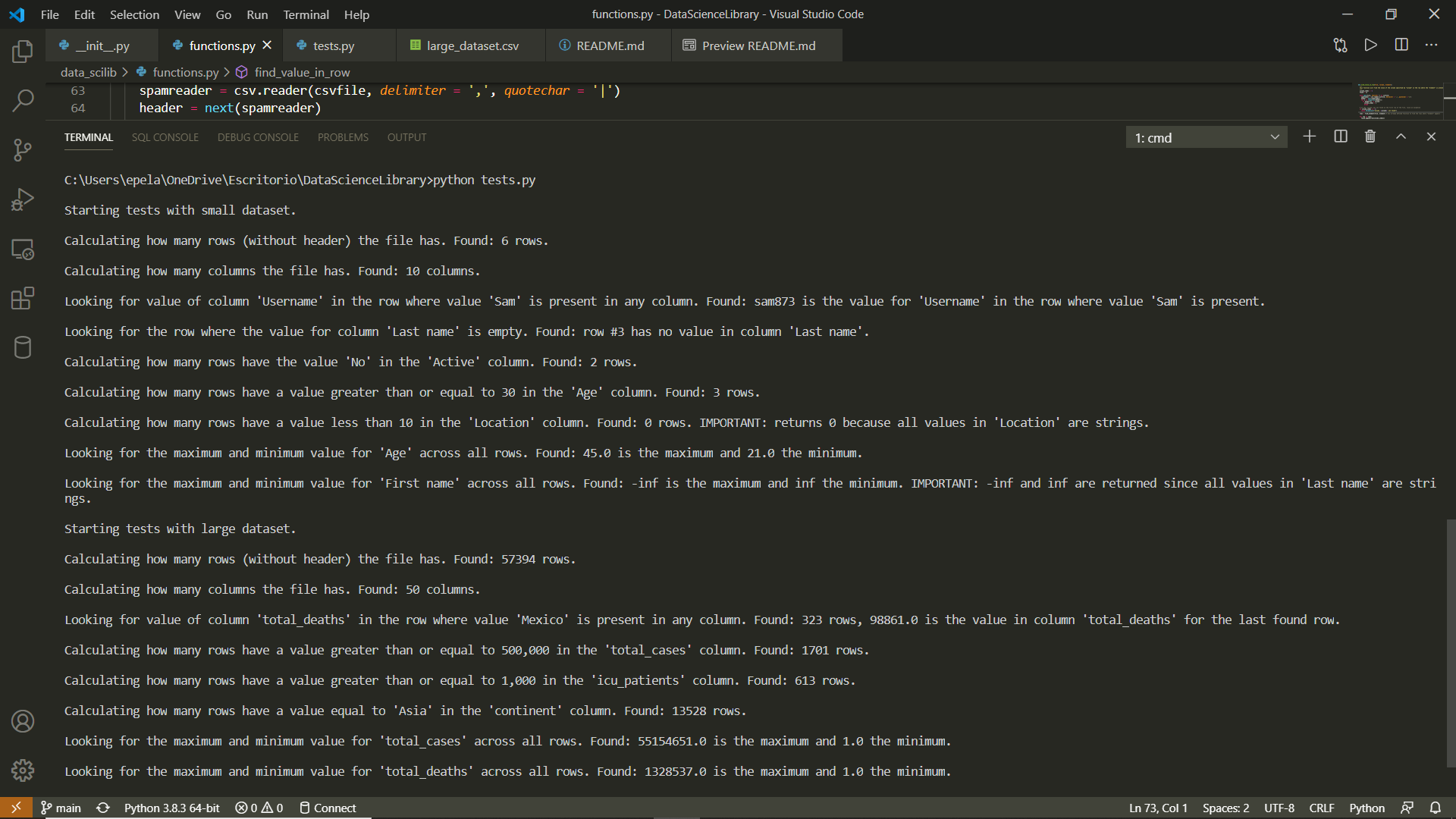Expand the find_value_in_row breadcrumb
Screen dimensions: 1456x819
301,72
